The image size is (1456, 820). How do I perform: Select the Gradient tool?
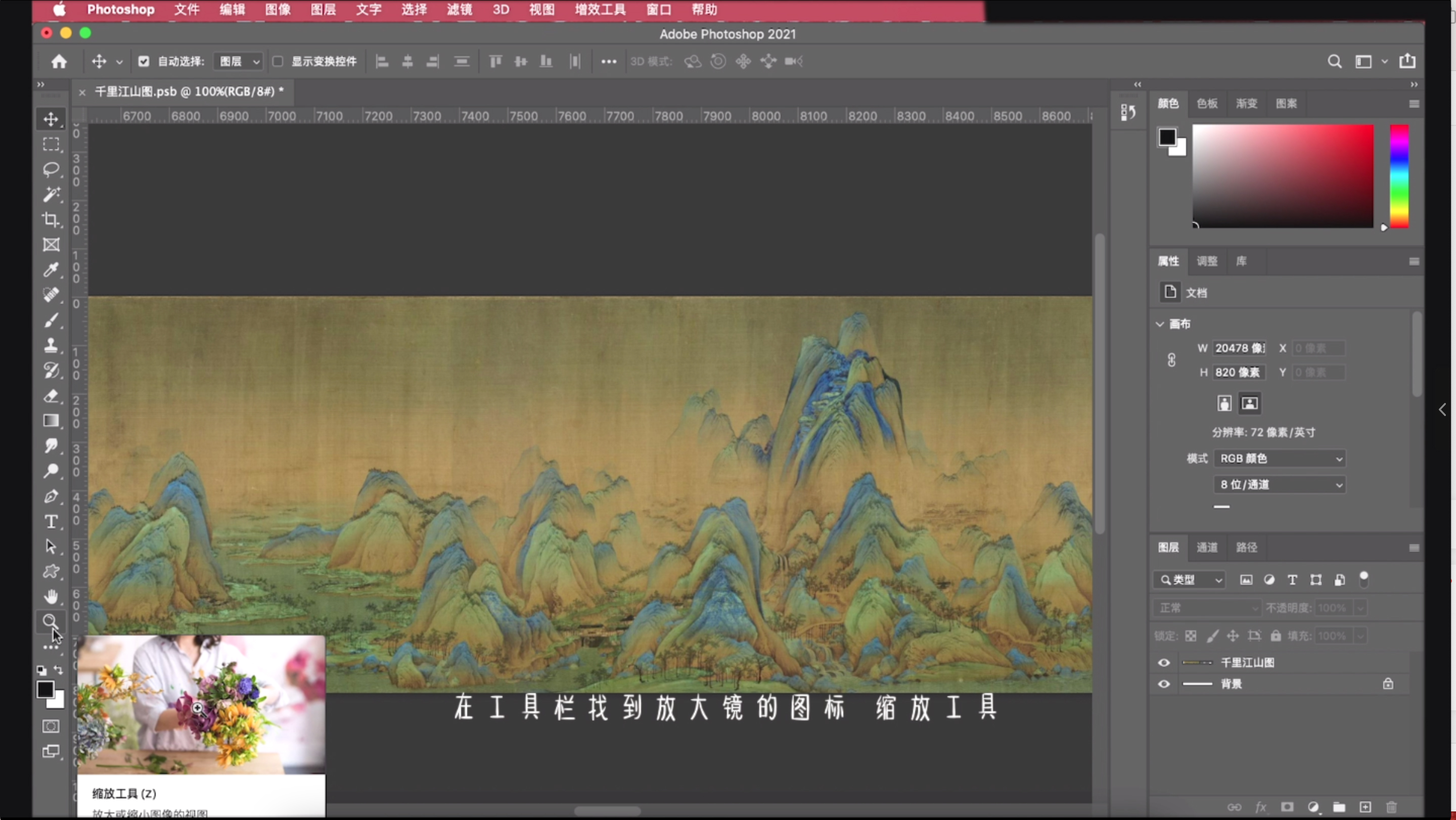(51, 421)
